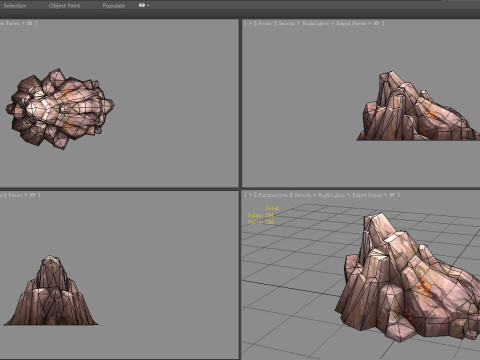
Task: Open the Selection ribbon tab
Action: point(15,5)
